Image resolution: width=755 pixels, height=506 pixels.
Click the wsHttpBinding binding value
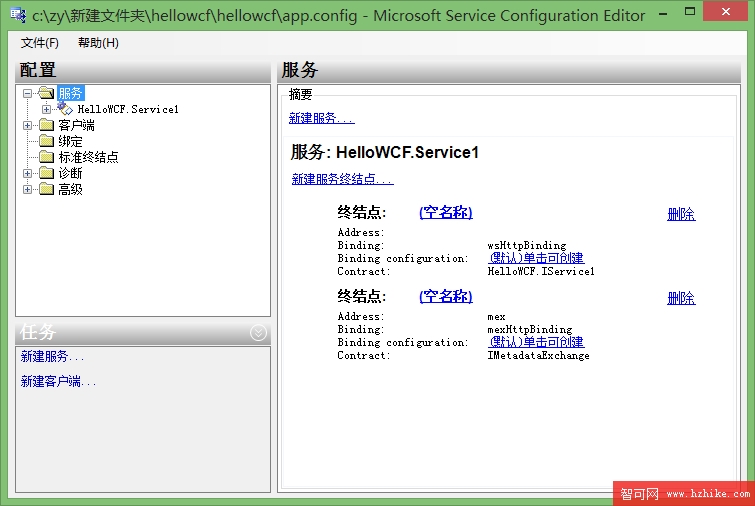(x=527, y=246)
